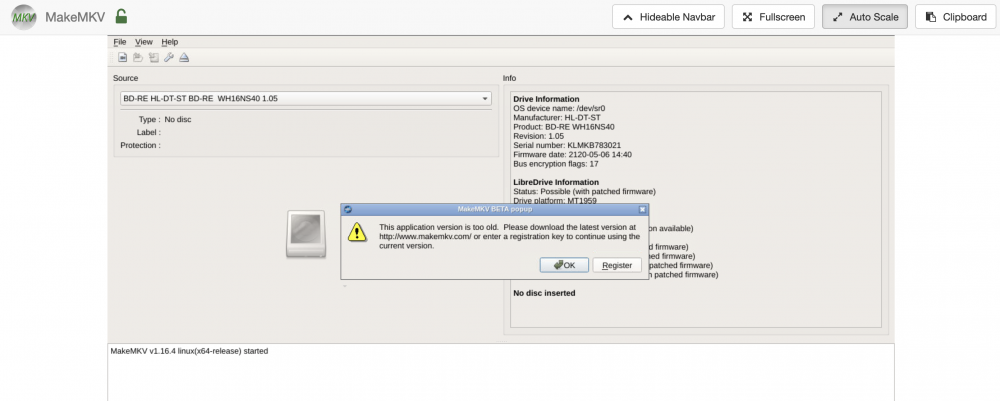Click the 'No disc inserted' text

coord(544,293)
